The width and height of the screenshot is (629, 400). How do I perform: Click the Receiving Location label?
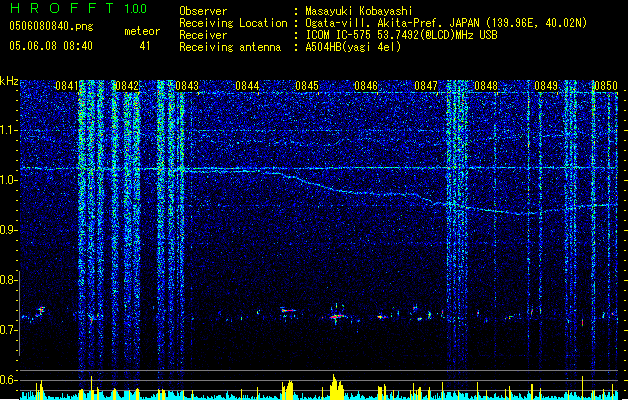(233, 23)
